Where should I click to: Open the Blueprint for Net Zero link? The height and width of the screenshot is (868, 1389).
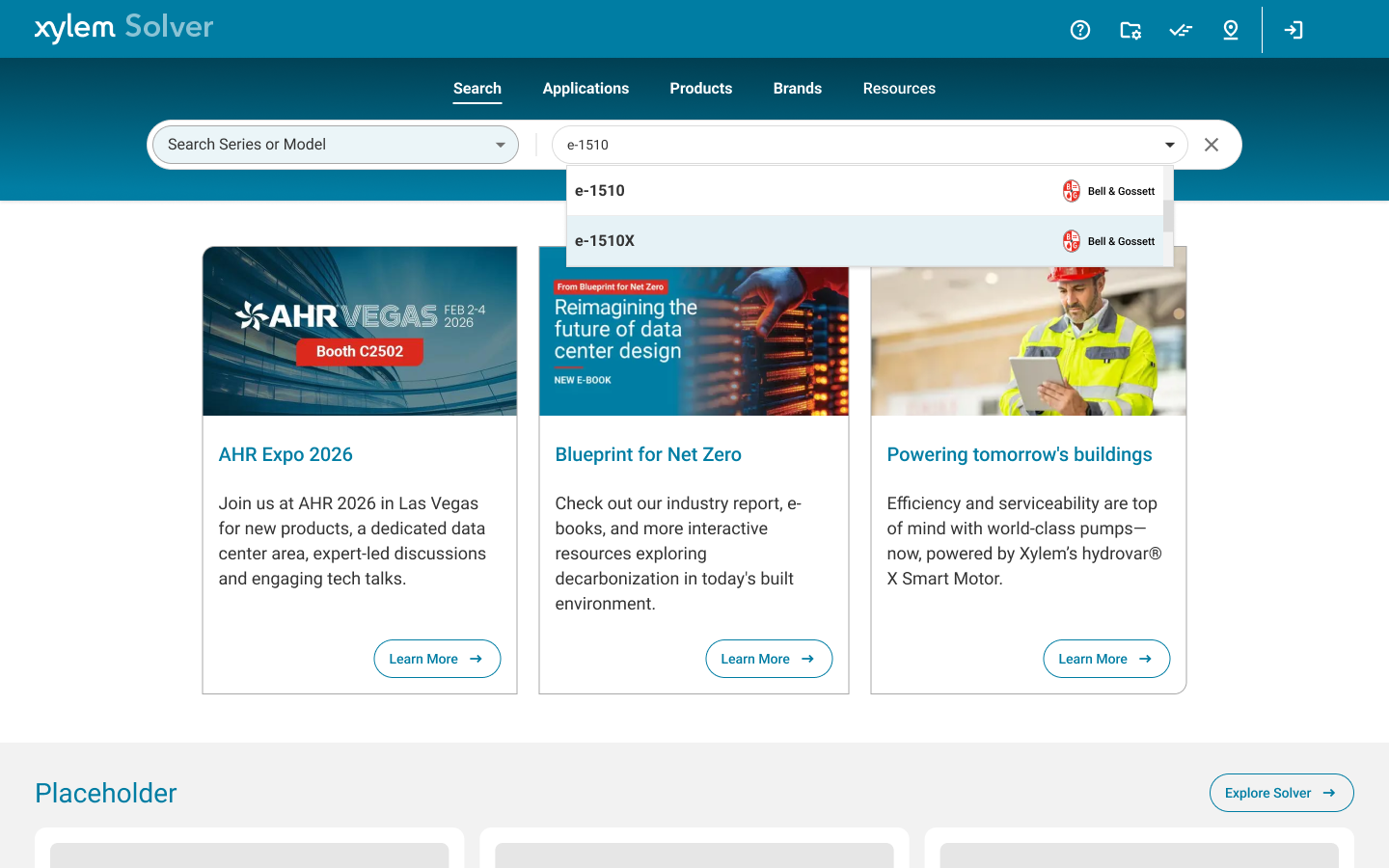pyautogui.click(x=648, y=453)
